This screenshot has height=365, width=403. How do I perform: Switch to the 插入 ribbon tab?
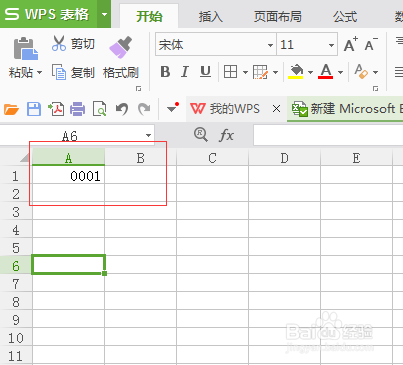coord(211,16)
